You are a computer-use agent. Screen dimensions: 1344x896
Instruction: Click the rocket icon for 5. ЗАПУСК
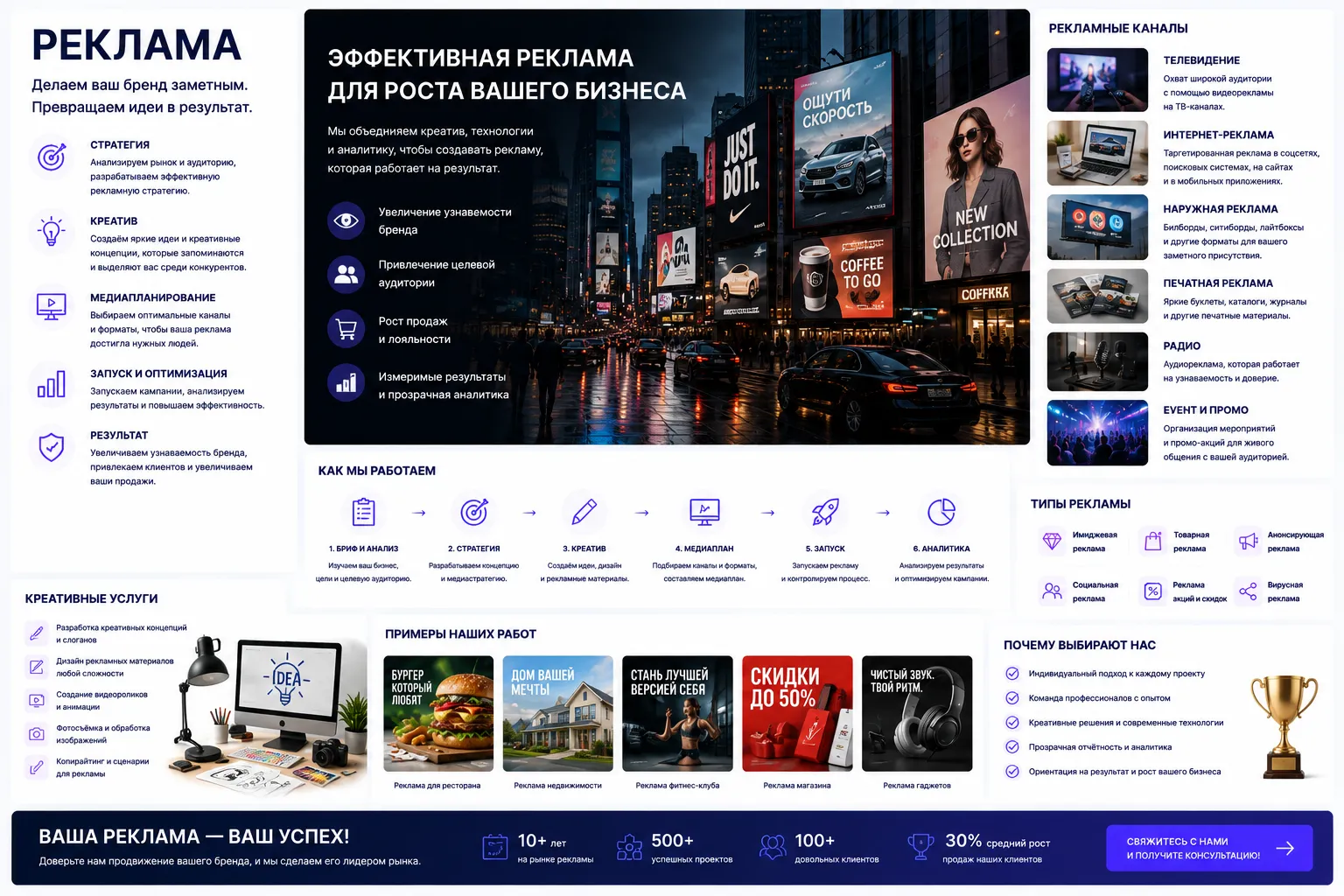click(825, 512)
